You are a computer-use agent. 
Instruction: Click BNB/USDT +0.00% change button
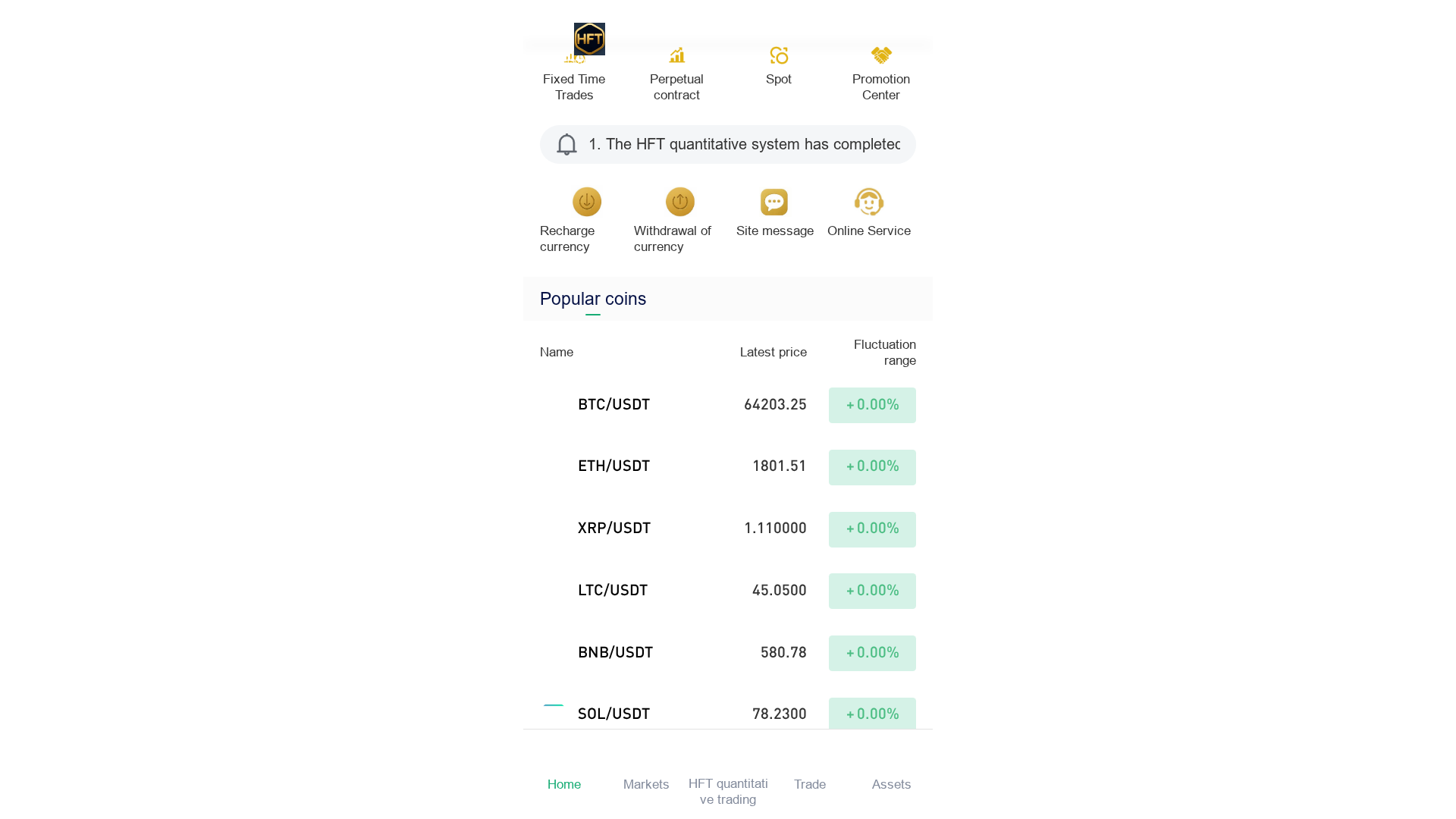tap(872, 653)
